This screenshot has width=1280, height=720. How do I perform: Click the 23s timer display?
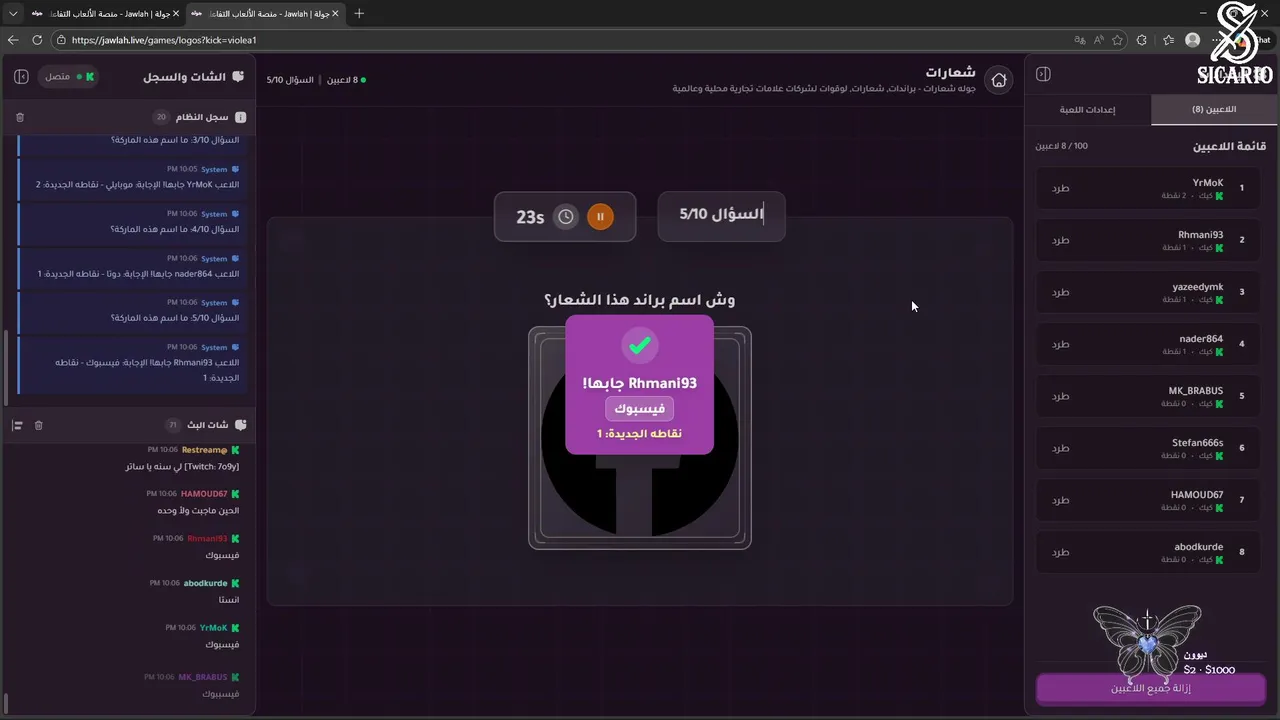click(530, 216)
